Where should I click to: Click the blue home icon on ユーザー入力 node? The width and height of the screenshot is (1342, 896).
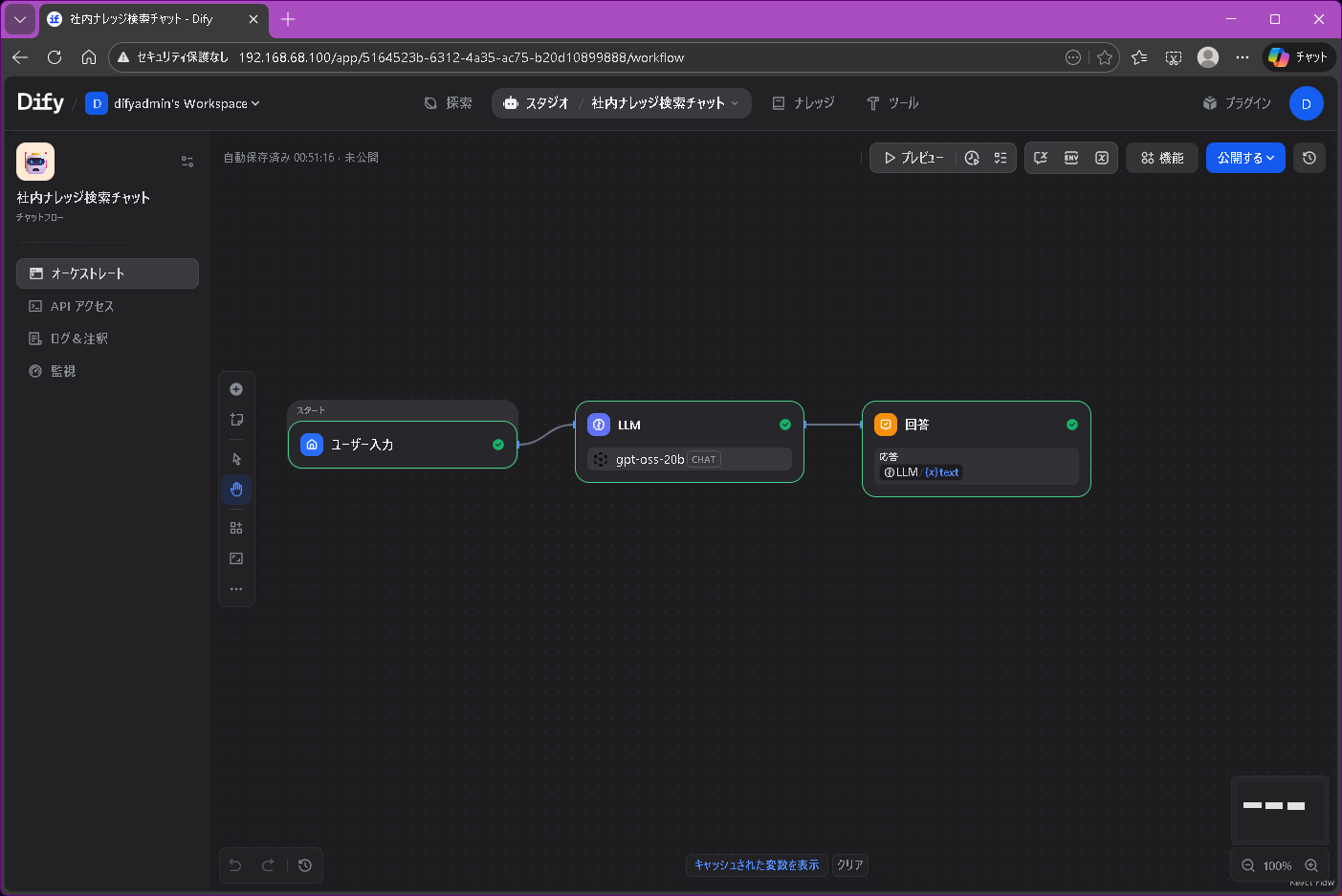click(x=312, y=445)
